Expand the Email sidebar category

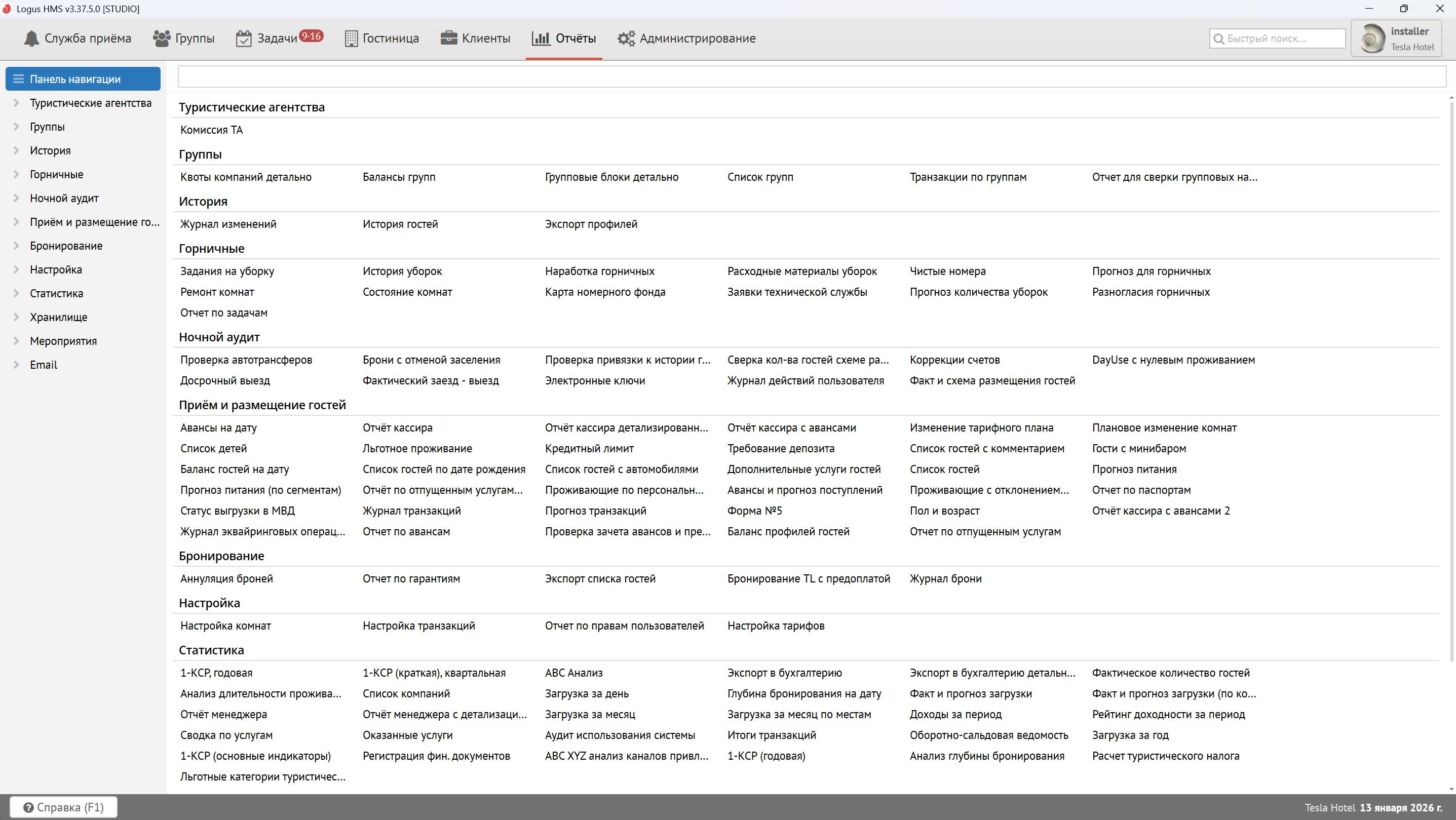[16, 365]
